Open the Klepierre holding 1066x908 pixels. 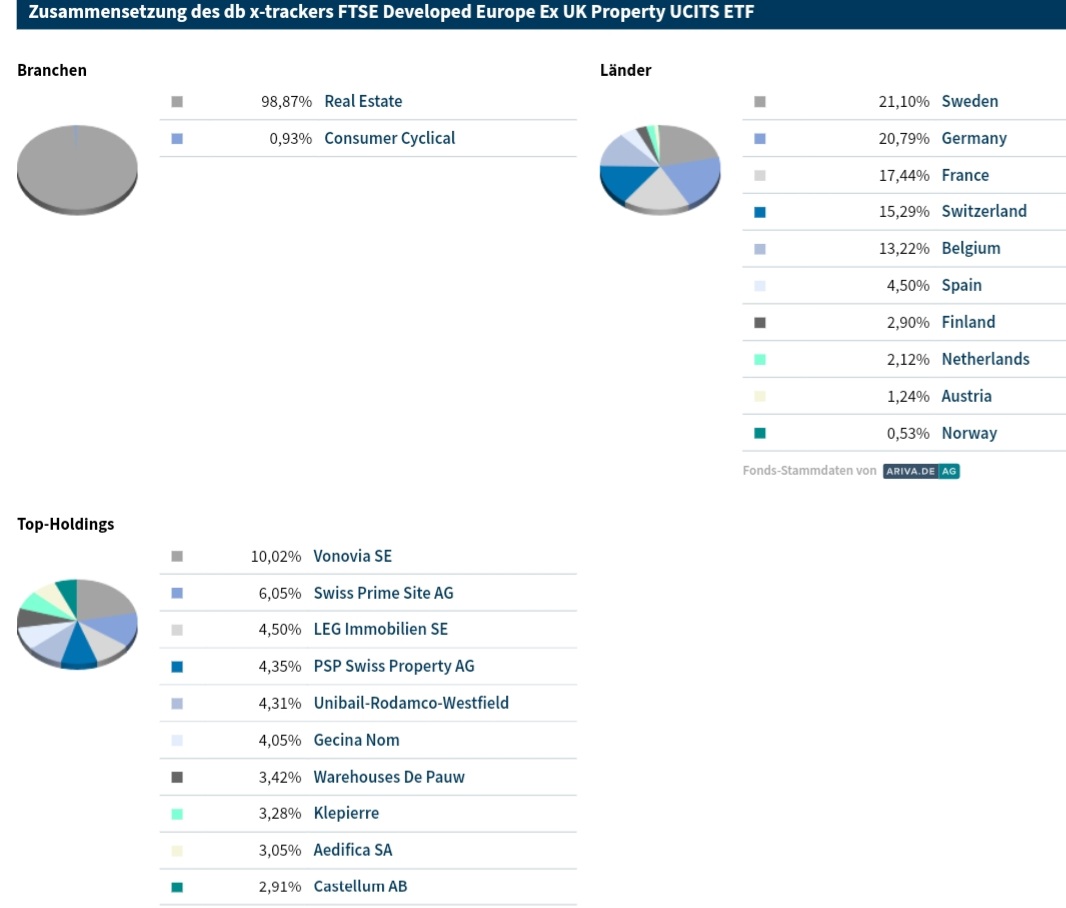click(x=346, y=813)
